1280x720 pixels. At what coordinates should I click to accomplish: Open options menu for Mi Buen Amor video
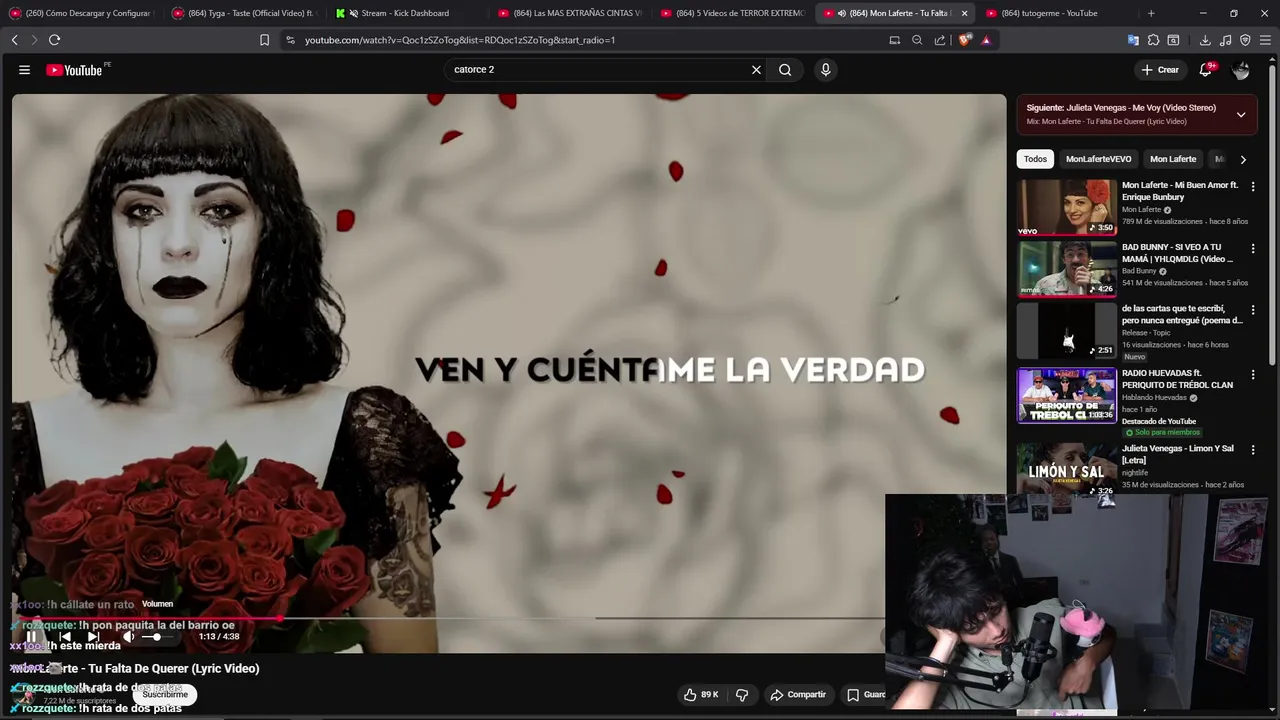click(1253, 187)
